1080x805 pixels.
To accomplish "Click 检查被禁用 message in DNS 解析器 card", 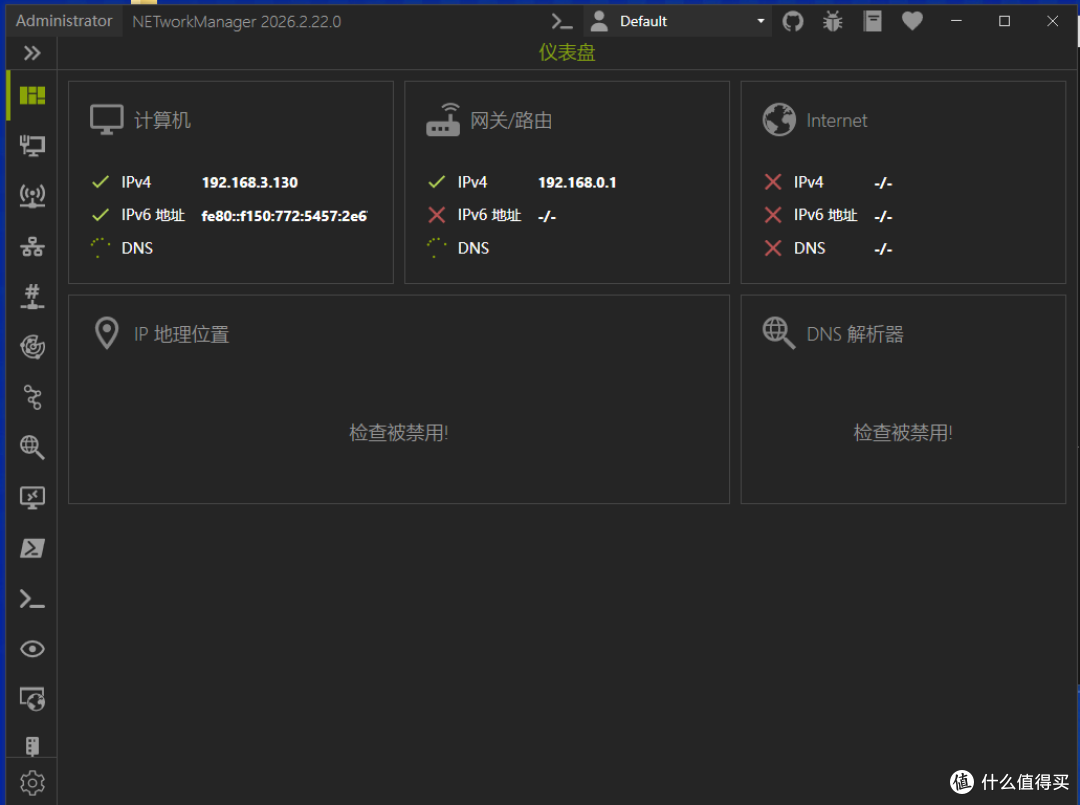I will coord(902,432).
